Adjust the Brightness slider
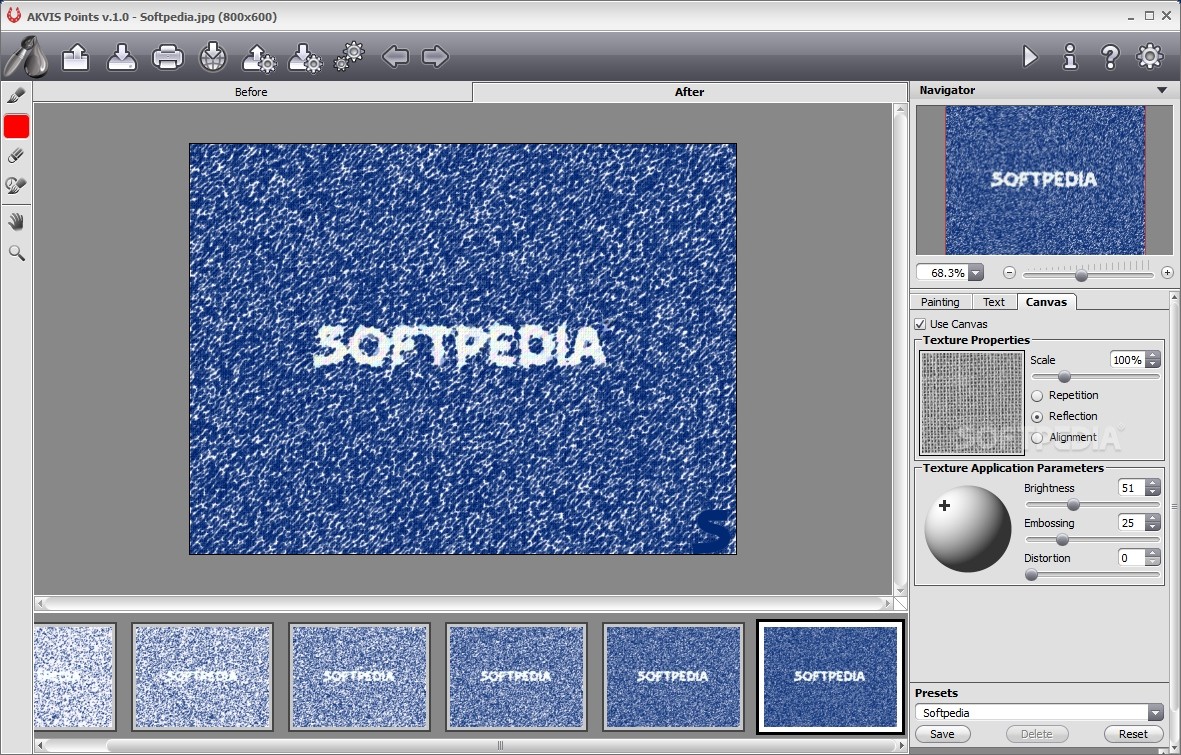Screen dimensions: 1181x755 coord(1073,505)
